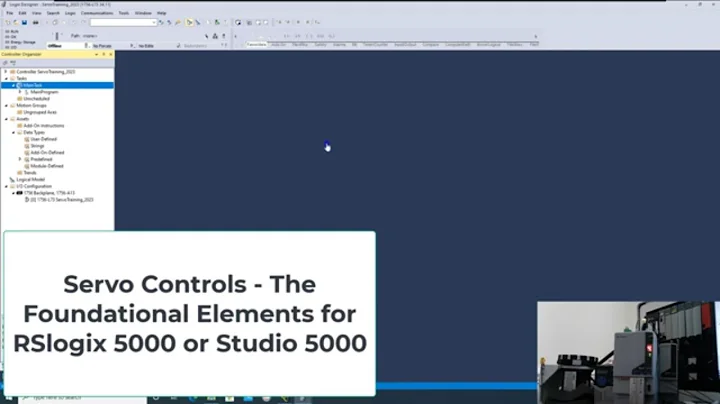This screenshot has width=720, height=404.
Task: Open the Help menu
Action: coord(162,13)
